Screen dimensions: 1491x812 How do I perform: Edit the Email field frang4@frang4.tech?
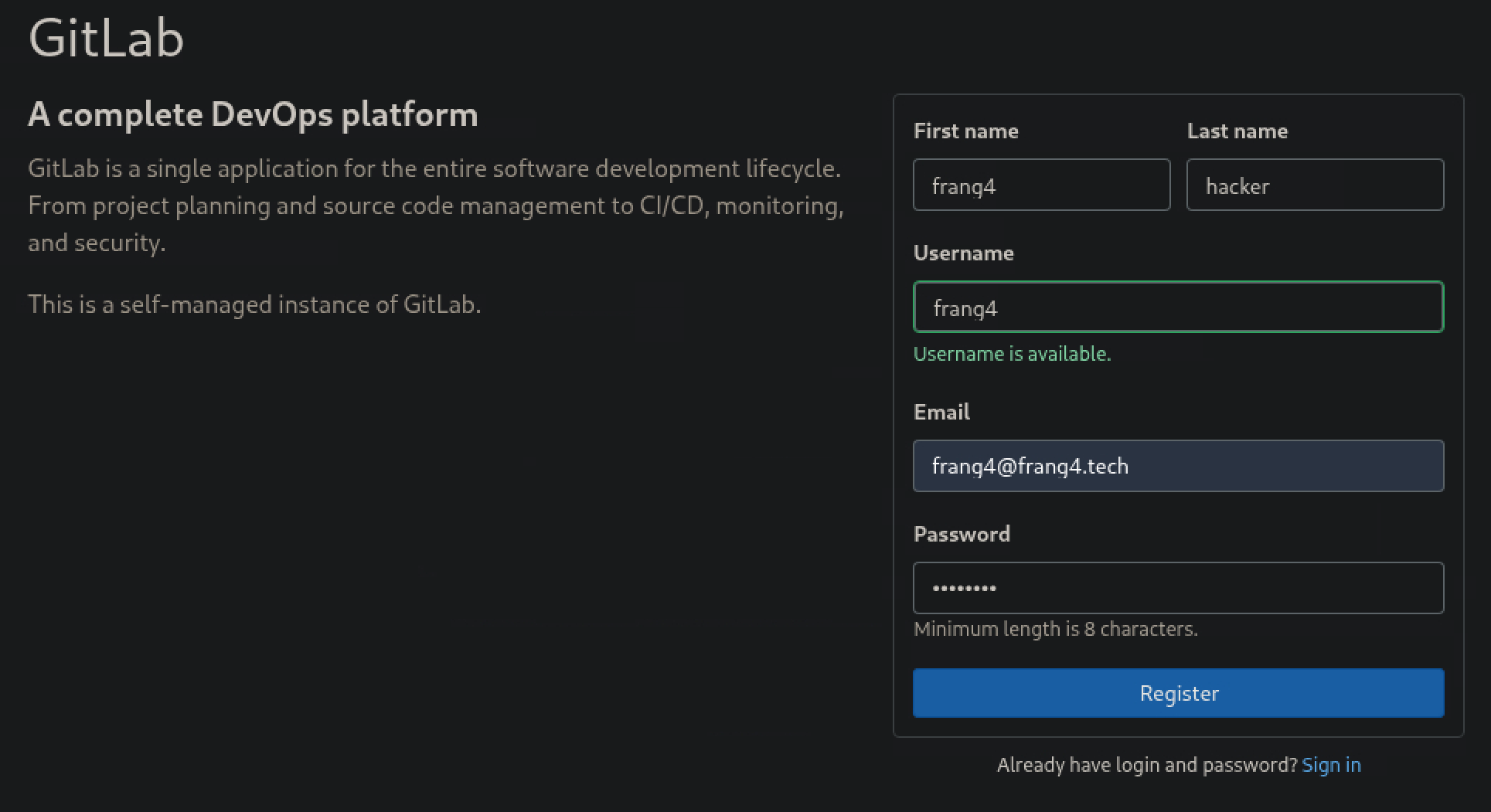(1178, 466)
